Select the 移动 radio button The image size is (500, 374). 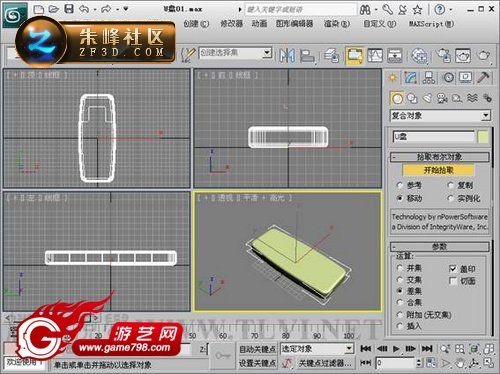[x=400, y=198]
